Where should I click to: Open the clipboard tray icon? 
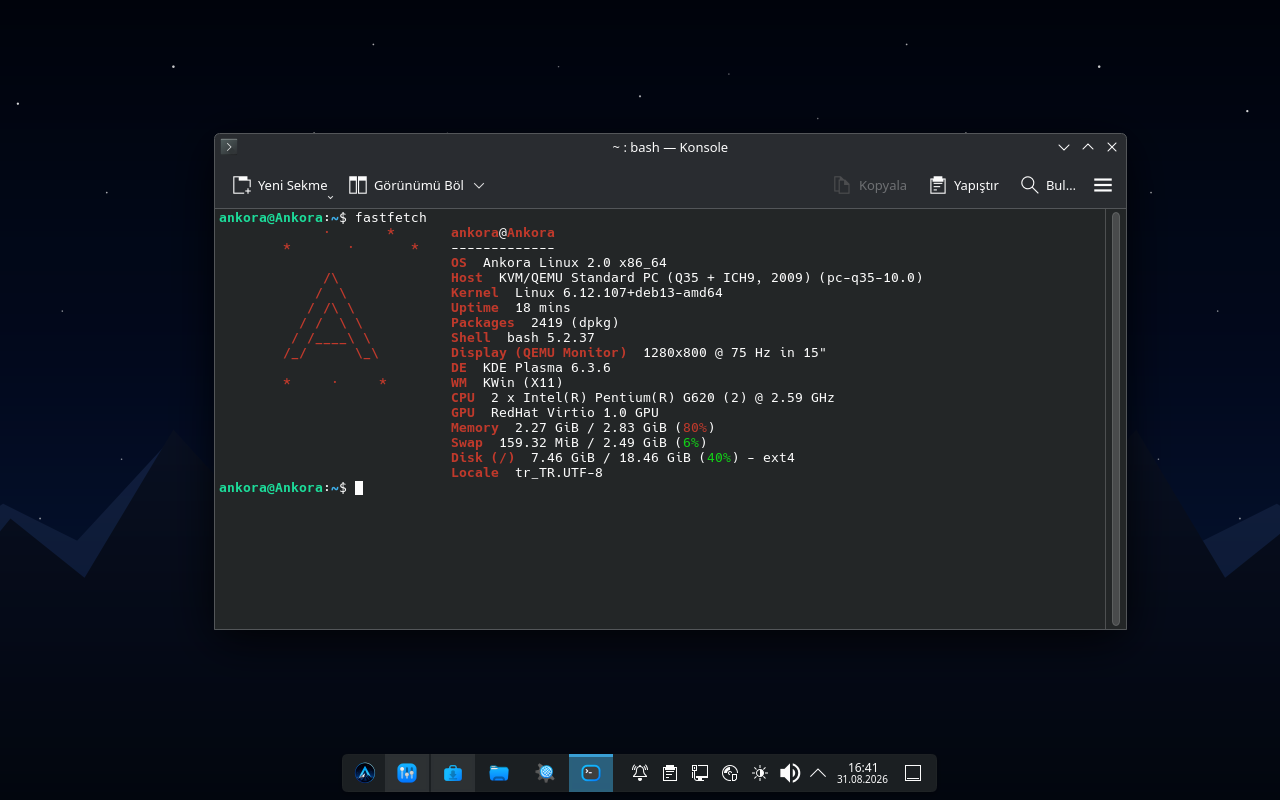click(670, 773)
